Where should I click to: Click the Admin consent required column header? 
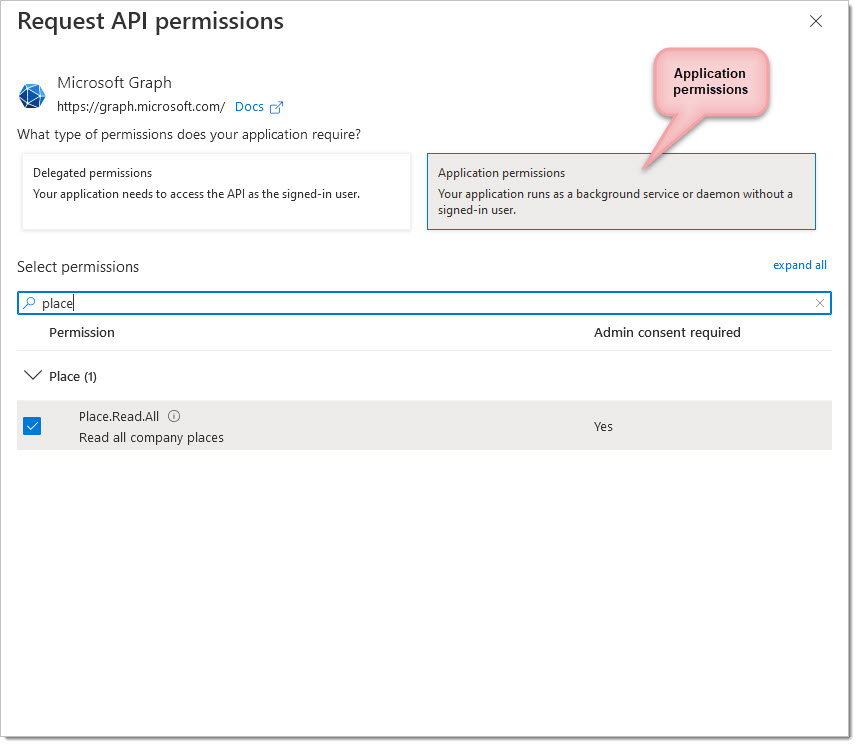point(667,332)
